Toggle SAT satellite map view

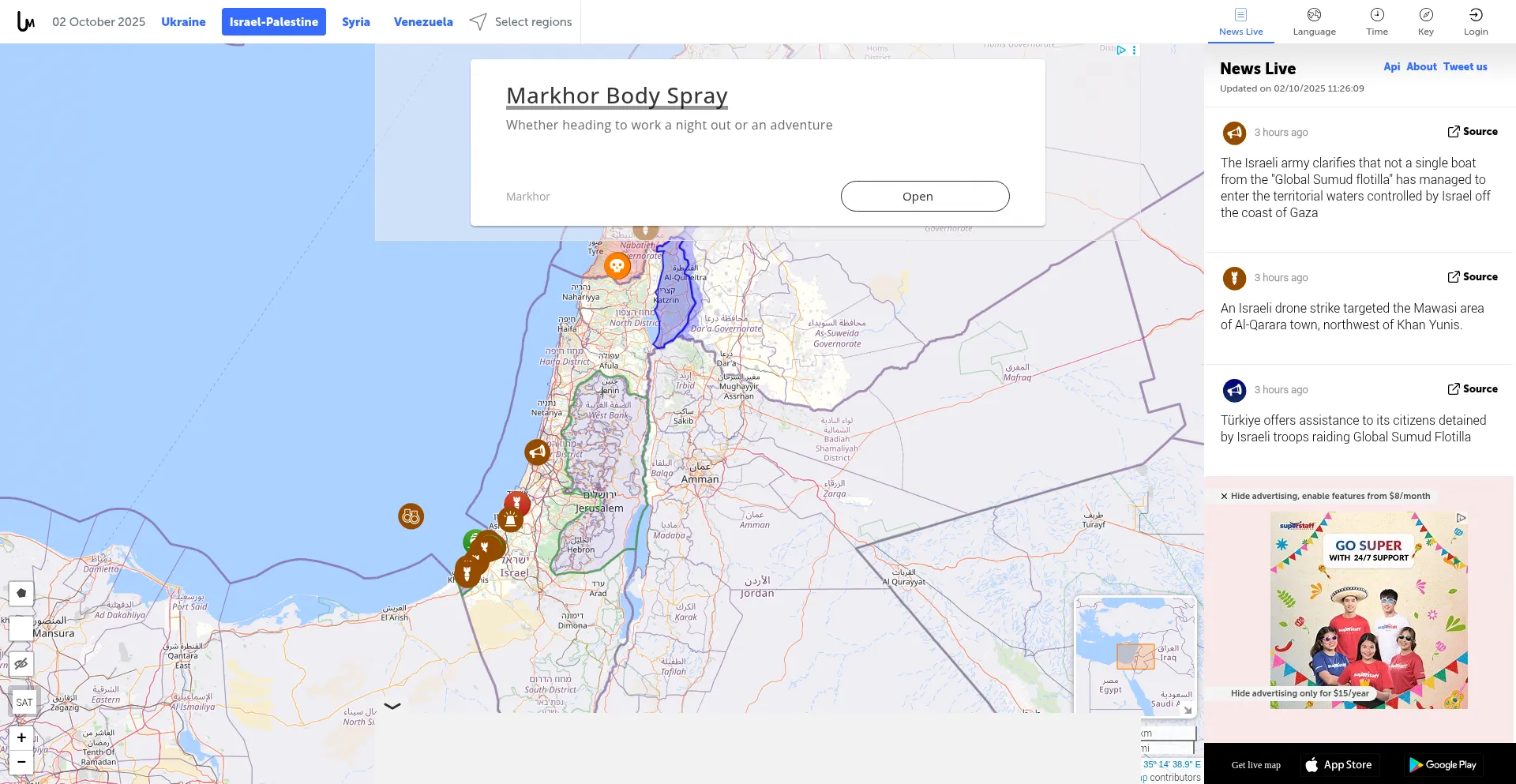coord(24,702)
